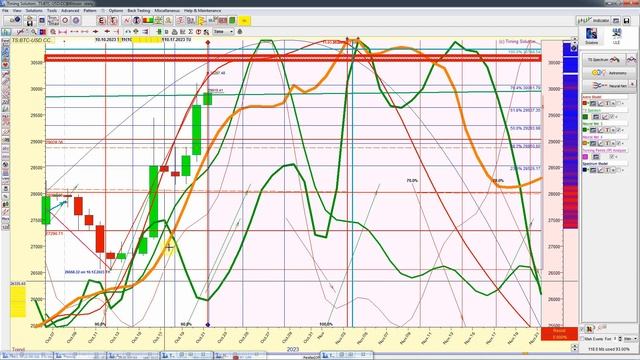
Task: Select the Solution icon in right panel
Action: (591, 36)
